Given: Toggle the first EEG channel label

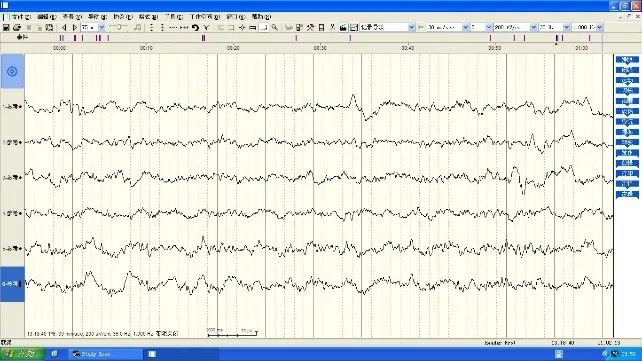Looking at the screenshot, I should pyautogui.click(x=12, y=106).
